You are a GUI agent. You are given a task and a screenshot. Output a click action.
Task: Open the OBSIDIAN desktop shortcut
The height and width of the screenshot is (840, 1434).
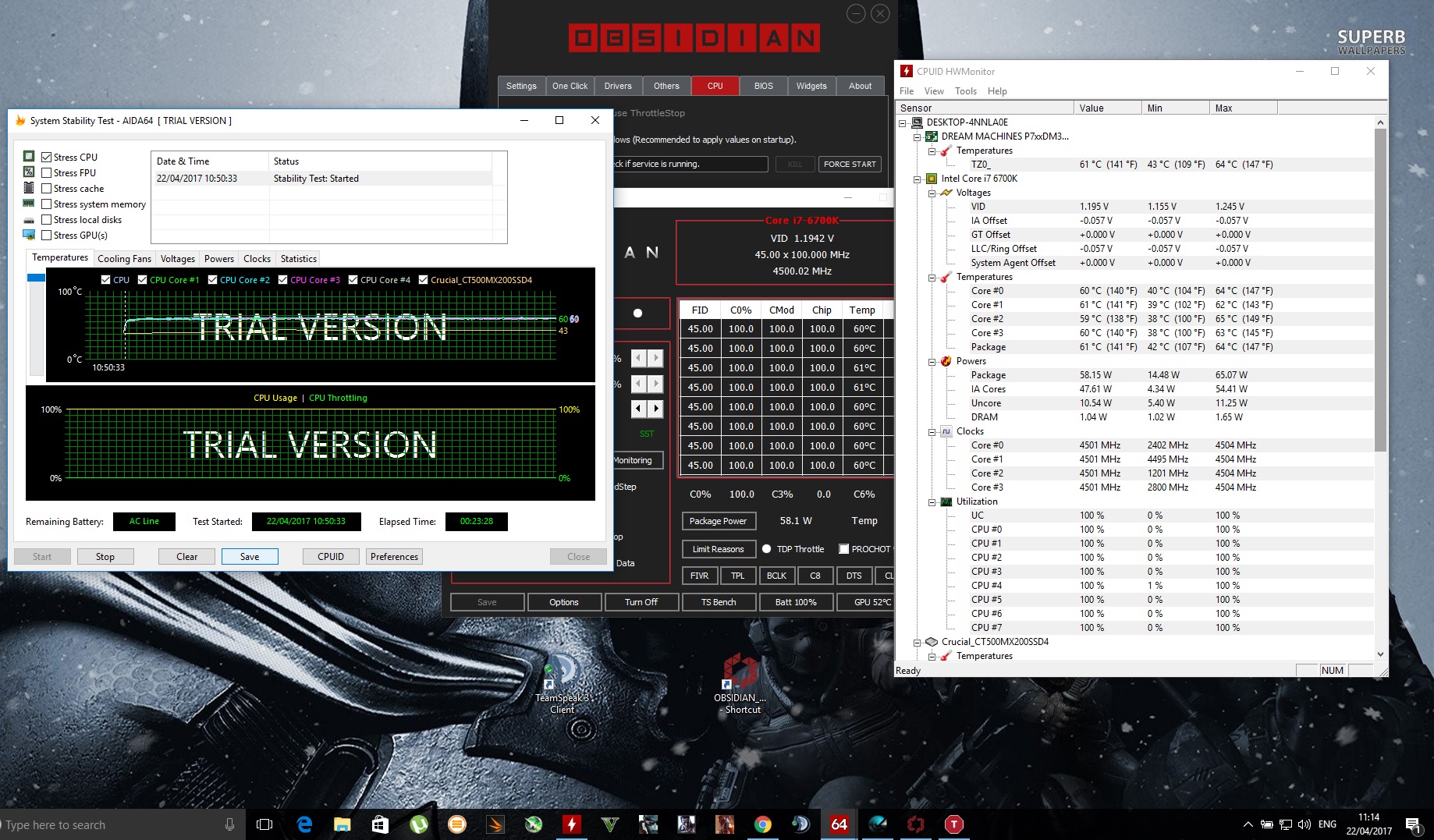[x=740, y=684]
